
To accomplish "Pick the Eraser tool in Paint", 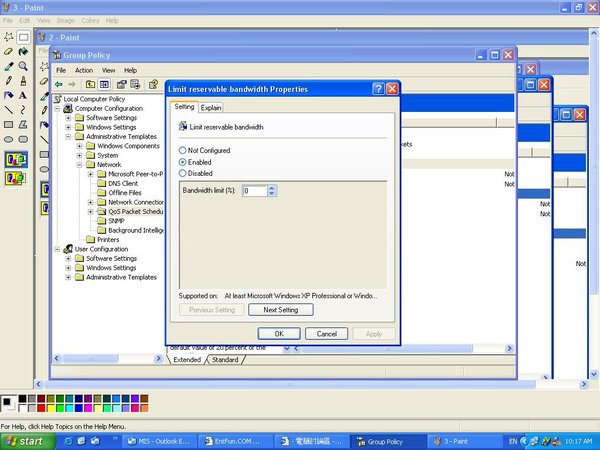I will (x=9, y=51).
